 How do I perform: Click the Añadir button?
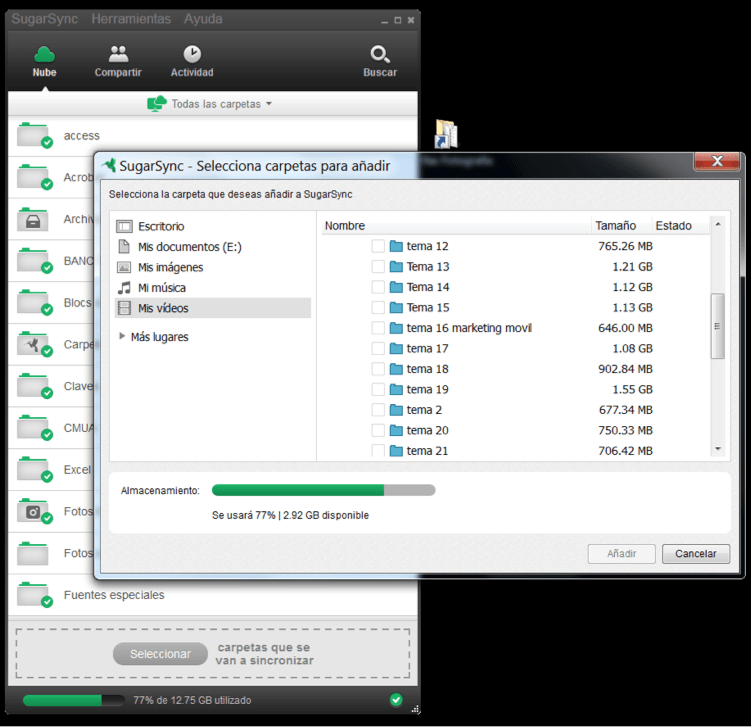click(x=622, y=554)
